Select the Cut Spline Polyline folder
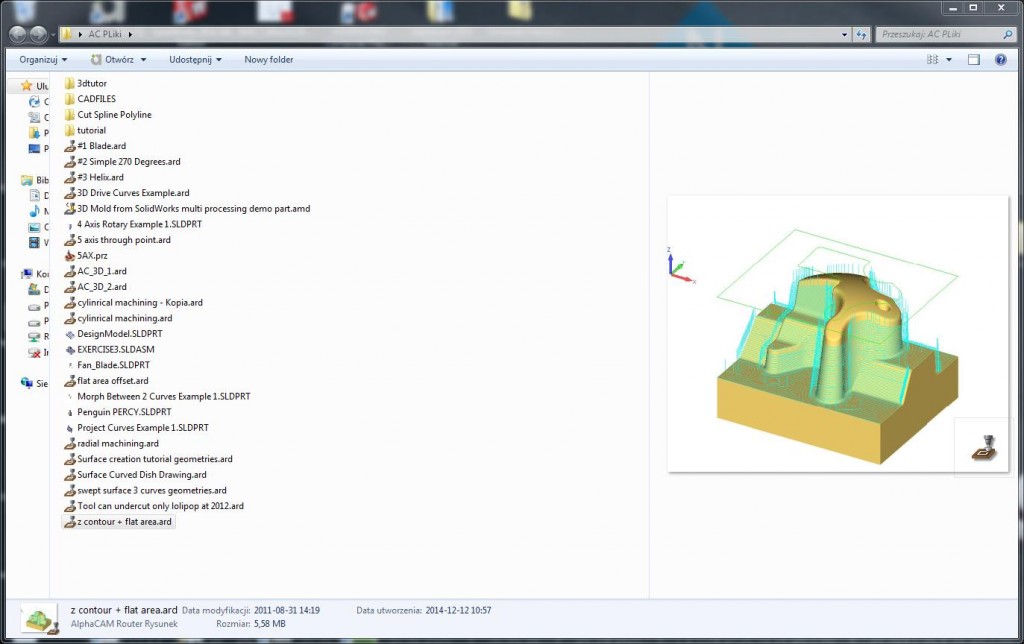Viewport: 1024px width, 644px height. click(x=114, y=115)
